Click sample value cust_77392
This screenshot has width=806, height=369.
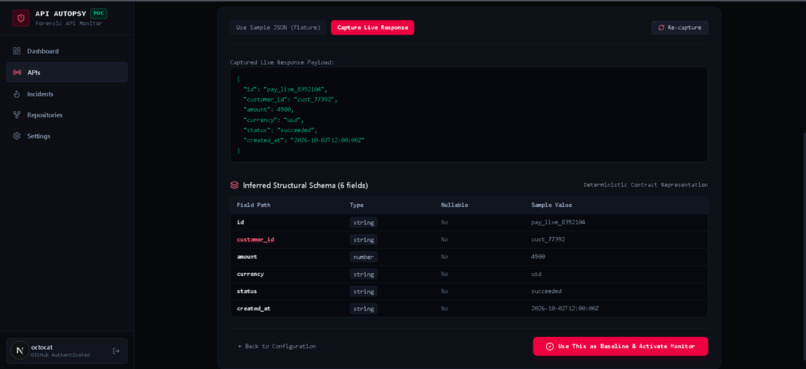pos(548,239)
